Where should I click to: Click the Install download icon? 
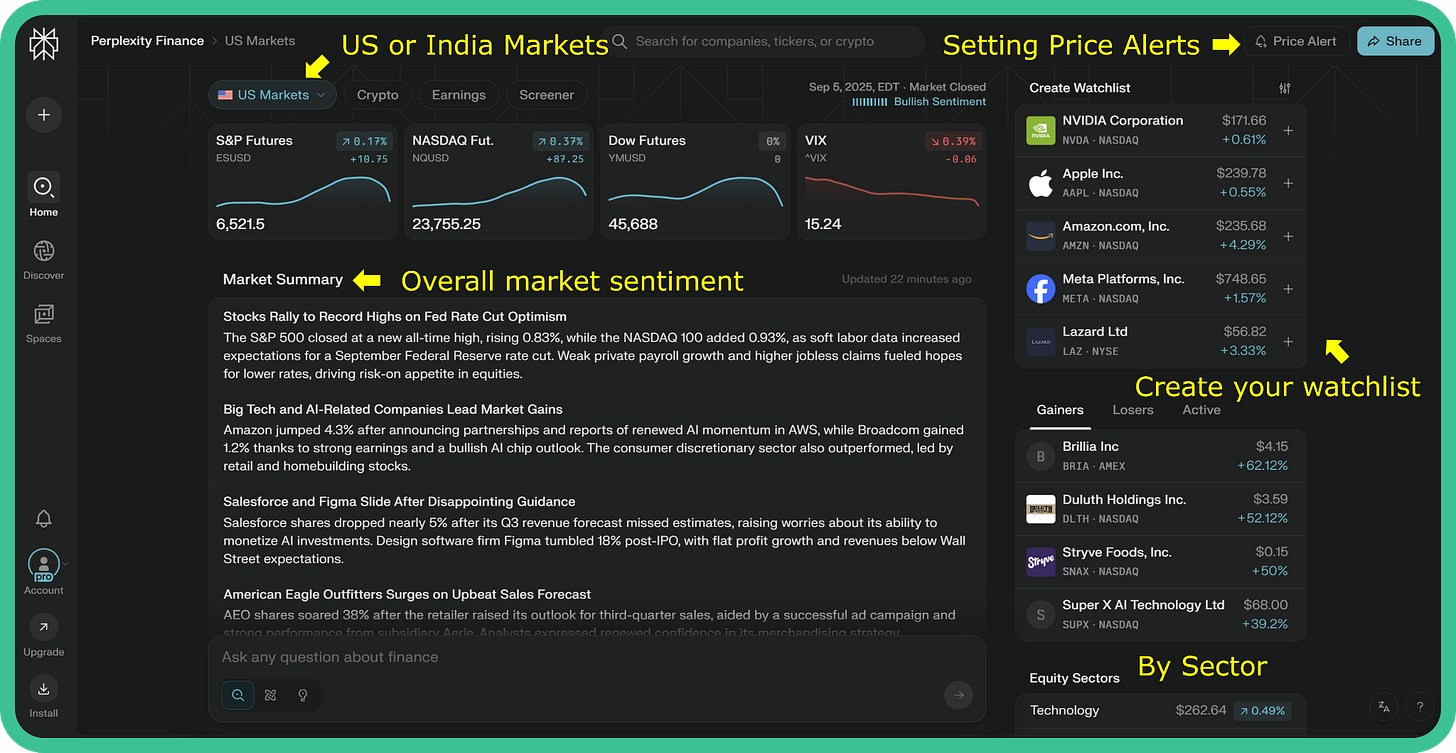click(44, 688)
